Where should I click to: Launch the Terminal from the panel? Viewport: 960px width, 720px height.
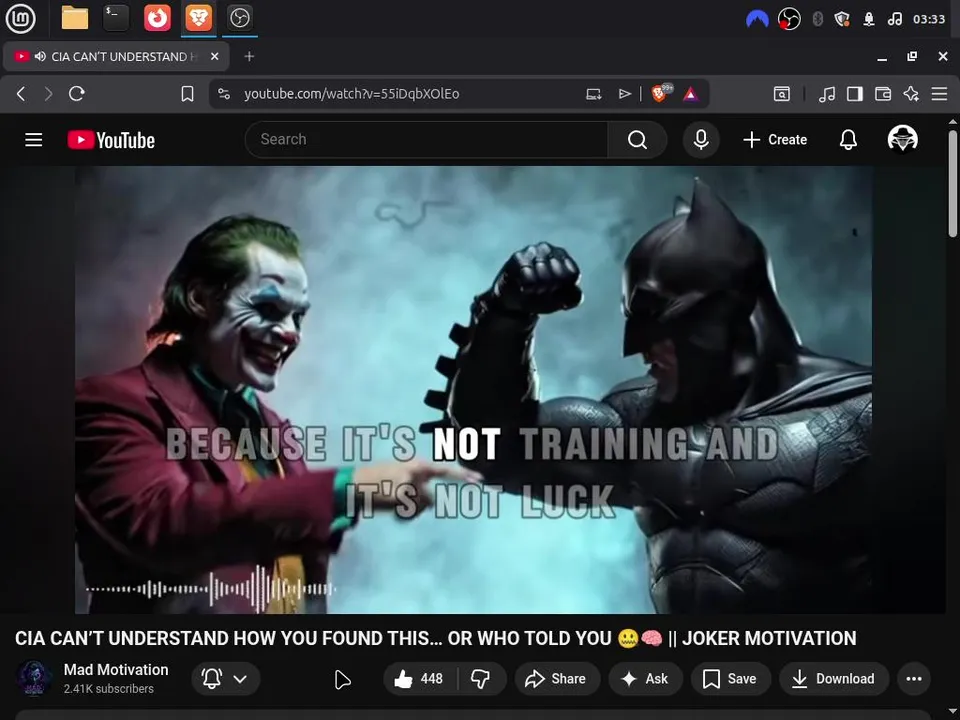tap(116, 18)
